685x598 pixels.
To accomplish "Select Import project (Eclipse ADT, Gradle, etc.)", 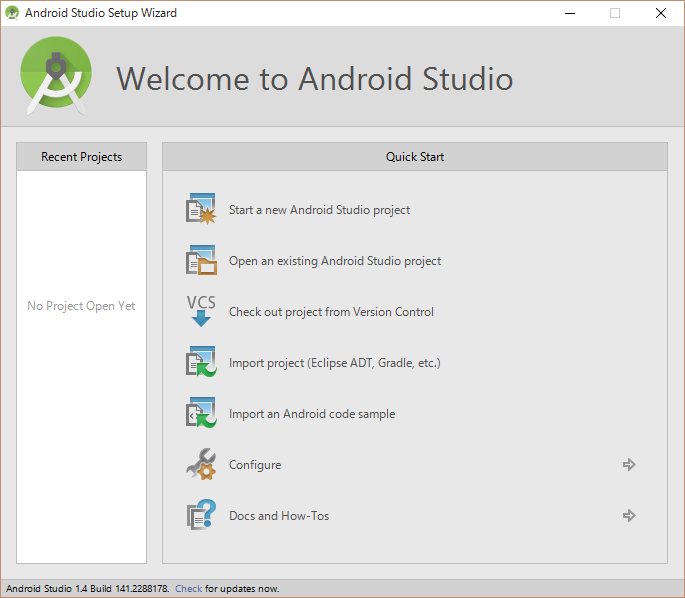I will (335, 363).
